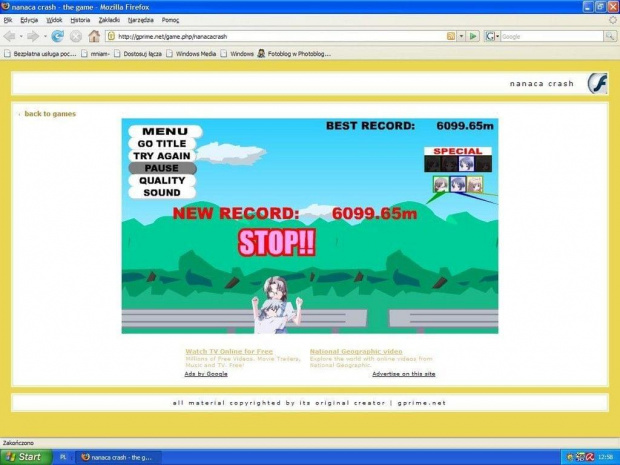Click GO TITLE in game menu
620x465 pixels.
pos(162,144)
